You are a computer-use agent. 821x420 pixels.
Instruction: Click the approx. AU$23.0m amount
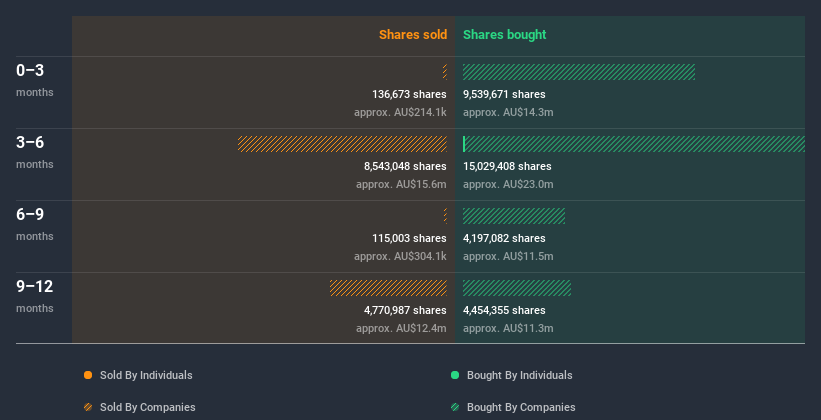508,184
